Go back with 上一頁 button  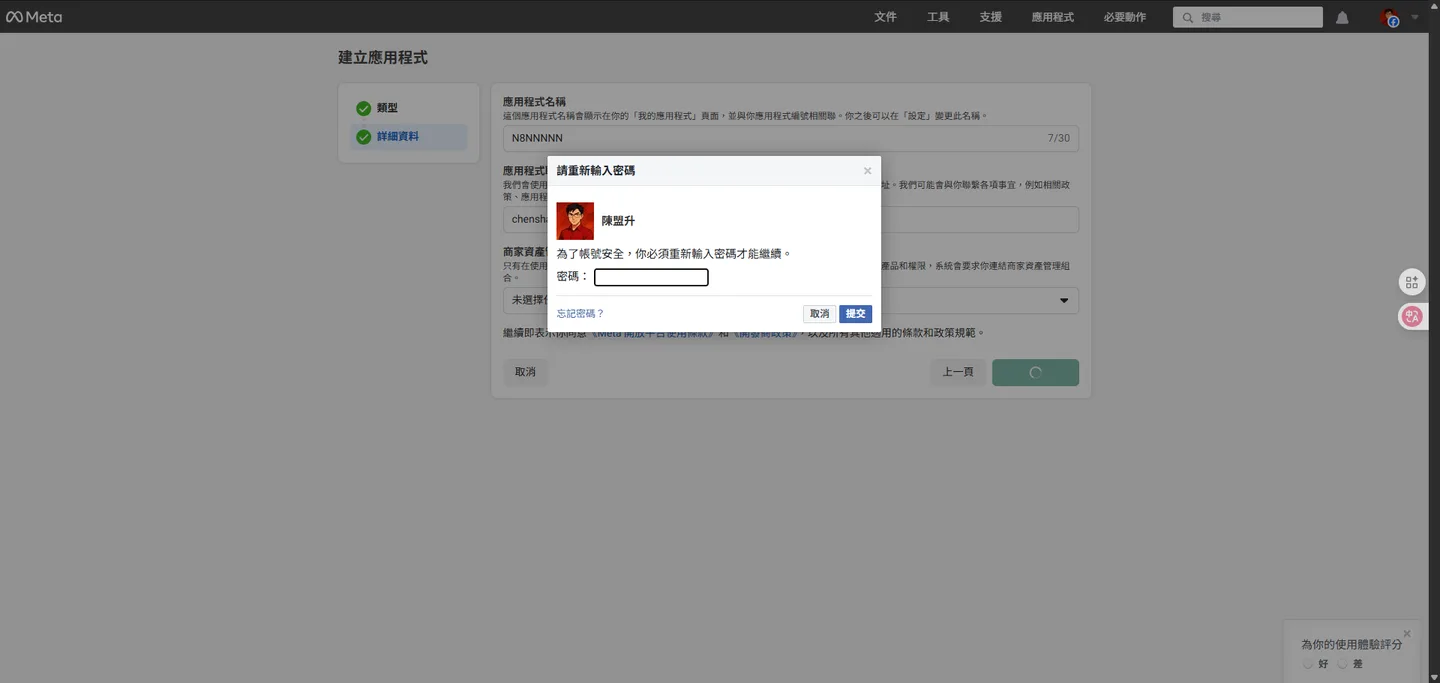(958, 372)
